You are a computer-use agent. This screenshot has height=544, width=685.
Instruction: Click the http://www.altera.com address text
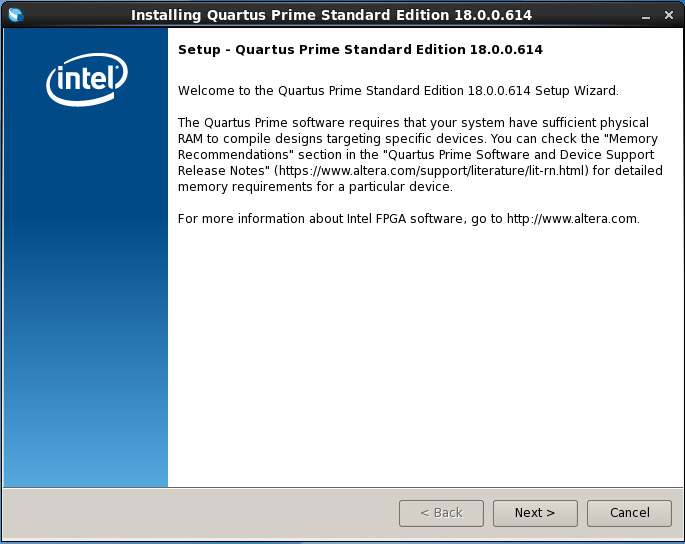[572, 218]
